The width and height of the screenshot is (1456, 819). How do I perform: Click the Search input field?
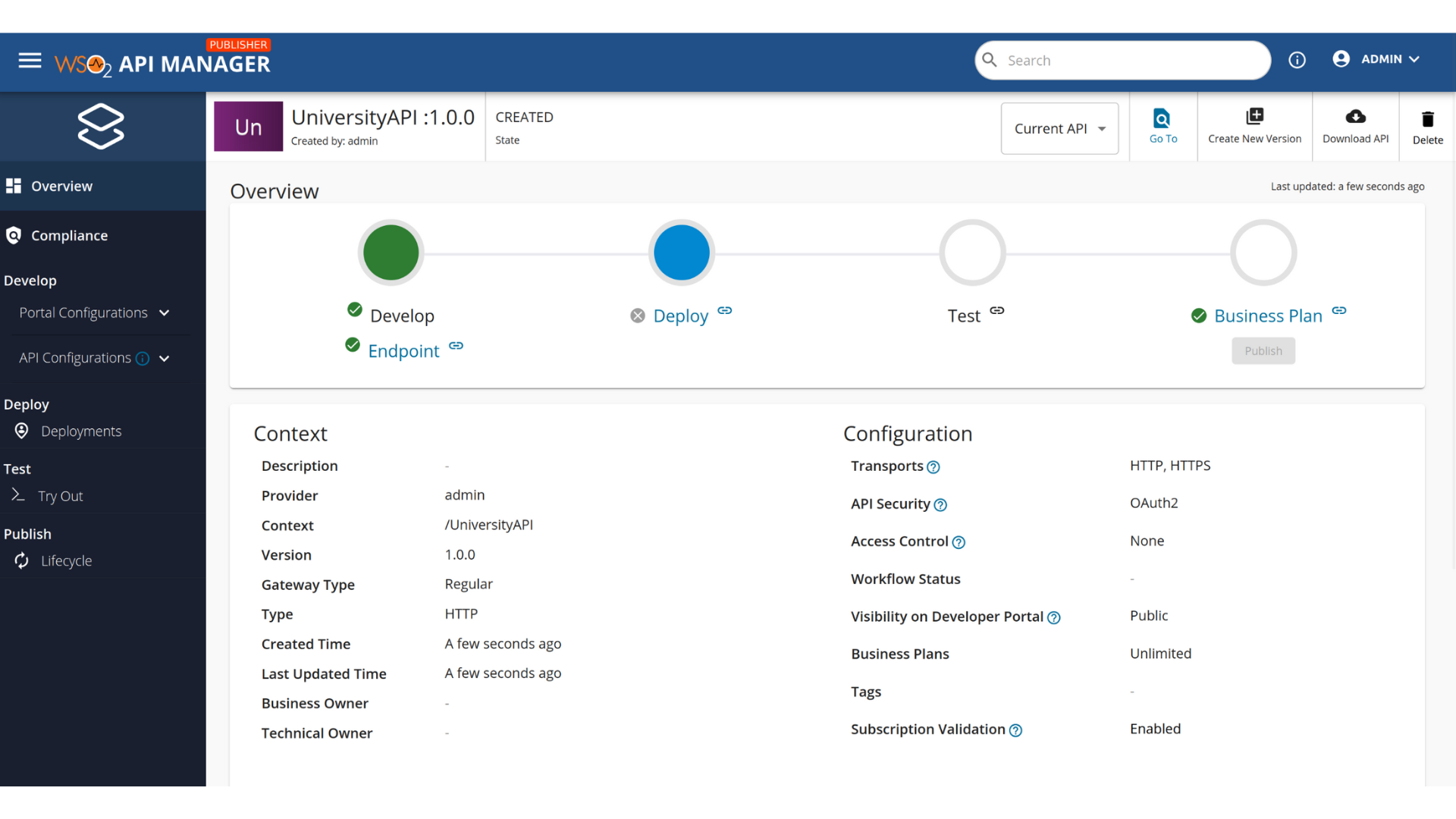point(1130,61)
